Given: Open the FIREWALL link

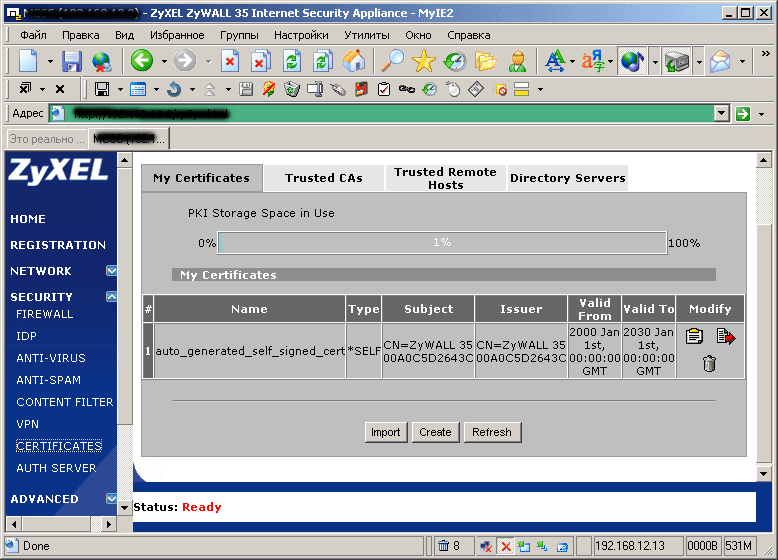Looking at the screenshot, I should 45,314.
